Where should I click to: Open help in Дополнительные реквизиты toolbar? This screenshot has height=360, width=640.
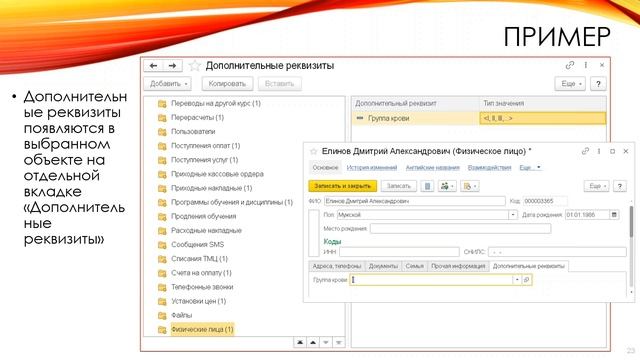click(x=598, y=84)
